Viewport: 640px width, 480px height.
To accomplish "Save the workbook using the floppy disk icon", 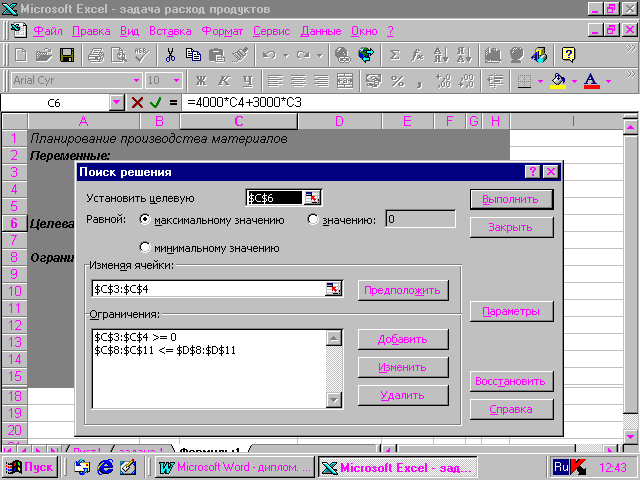I will pos(67,55).
